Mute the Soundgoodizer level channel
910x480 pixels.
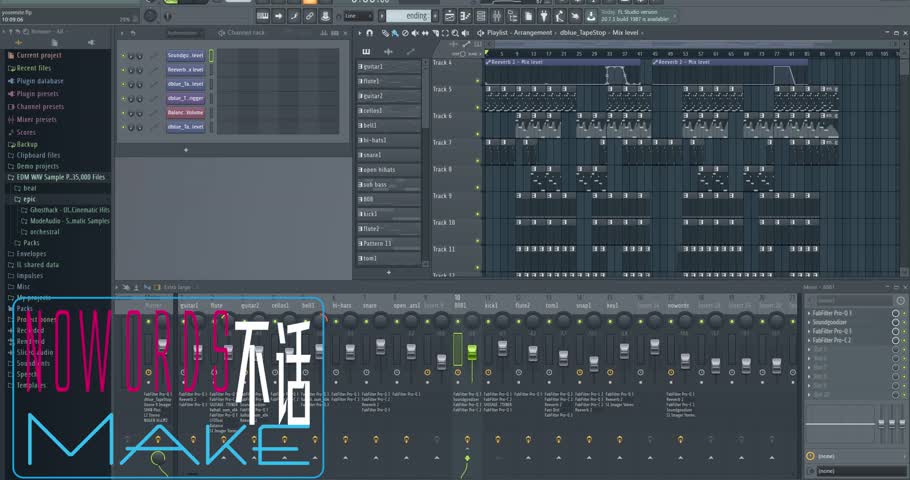point(123,56)
